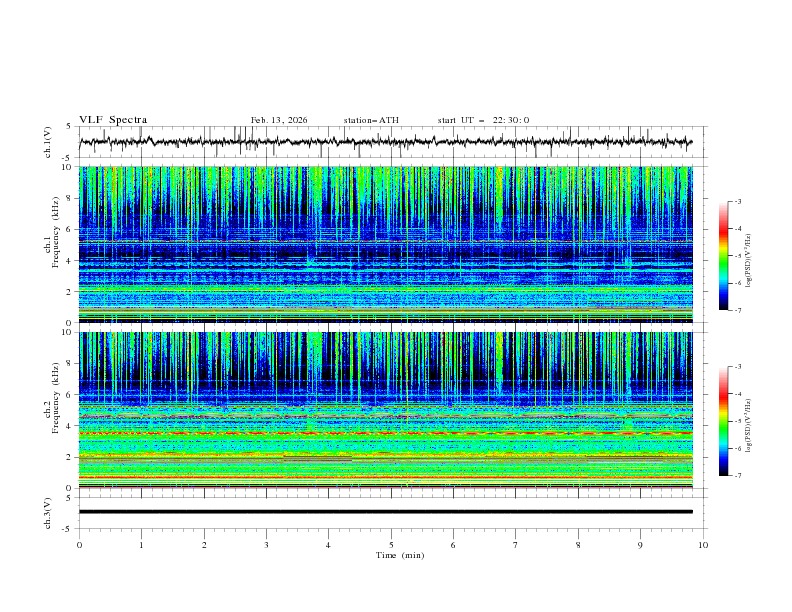The width and height of the screenshot is (792, 612).
Task: Select the Feb. 13, 2026 date label
Action: click(279, 120)
